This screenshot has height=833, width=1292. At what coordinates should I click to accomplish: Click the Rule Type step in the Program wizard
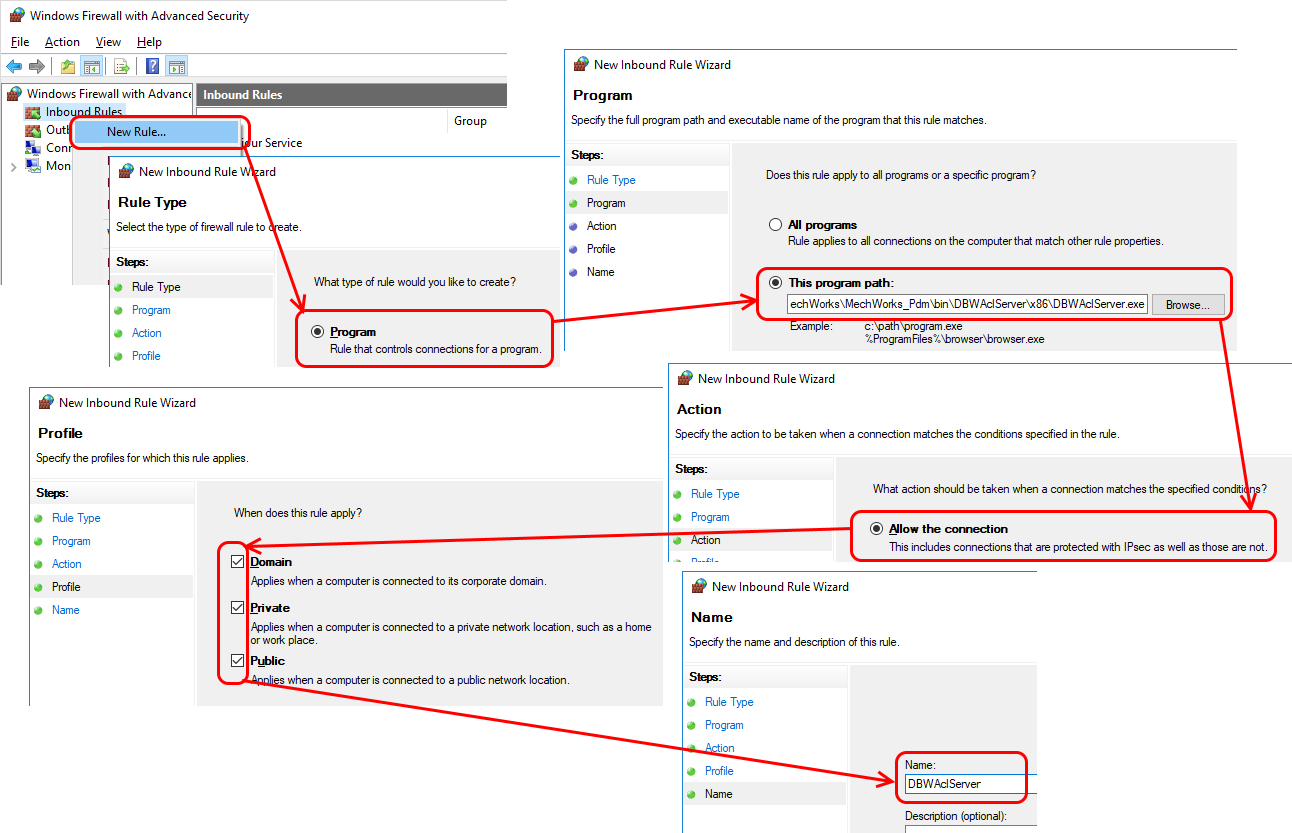coord(611,180)
